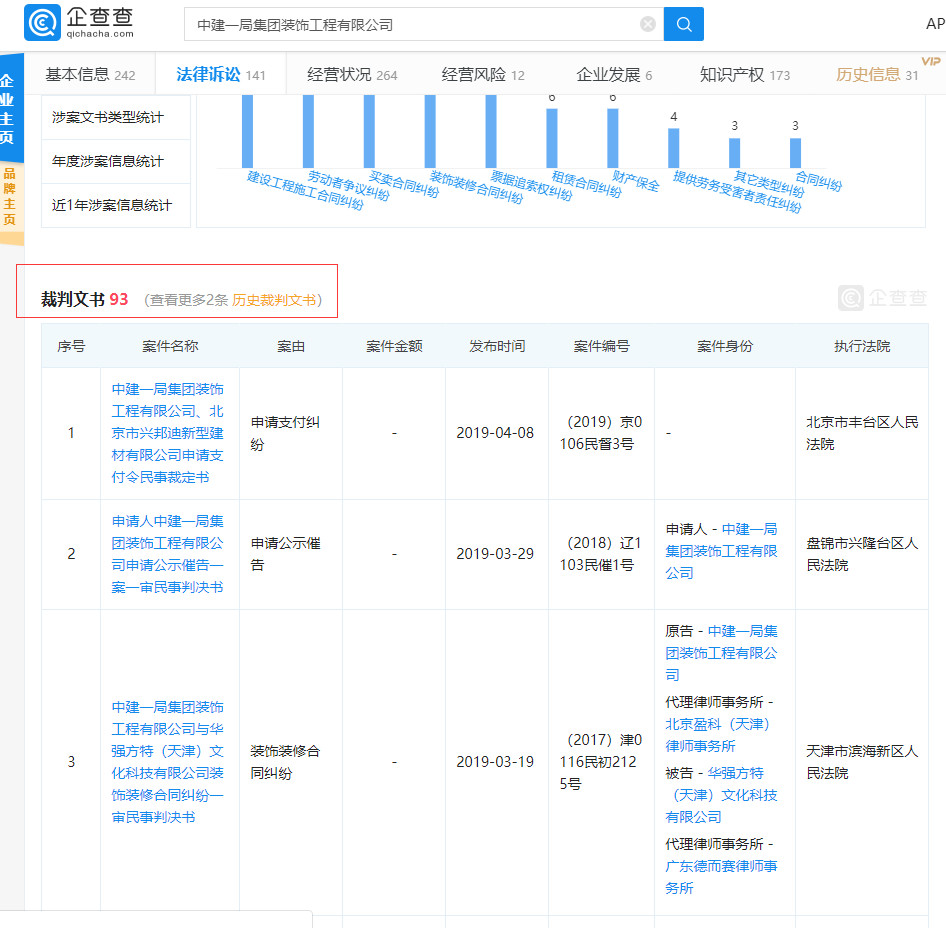
Task: Clear the search box with the X icon
Action: pos(647,24)
